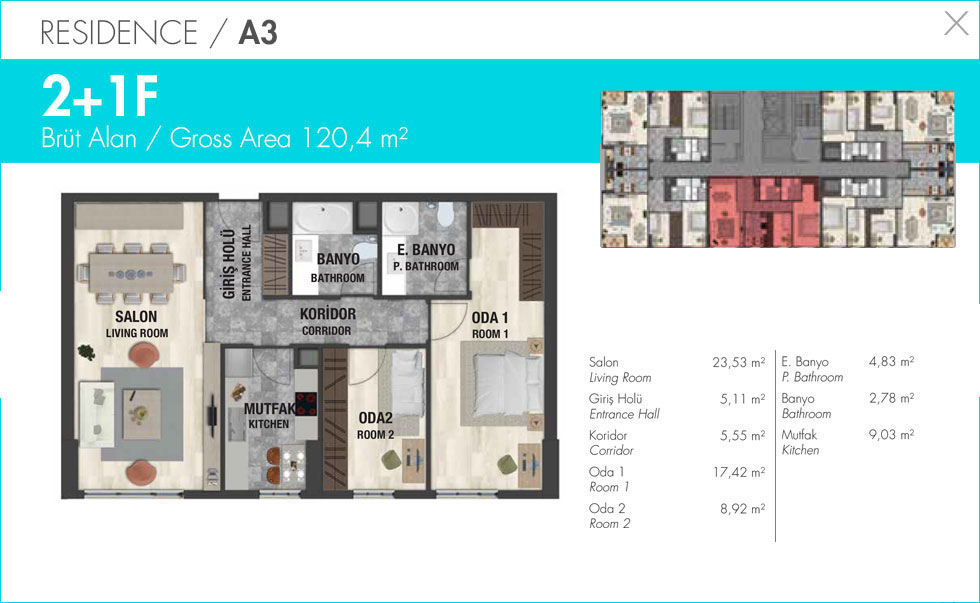The height and width of the screenshot is (603, 980).
Task: Click the Salon 23,53 m² list entry
Action: (x=677, y=370)
